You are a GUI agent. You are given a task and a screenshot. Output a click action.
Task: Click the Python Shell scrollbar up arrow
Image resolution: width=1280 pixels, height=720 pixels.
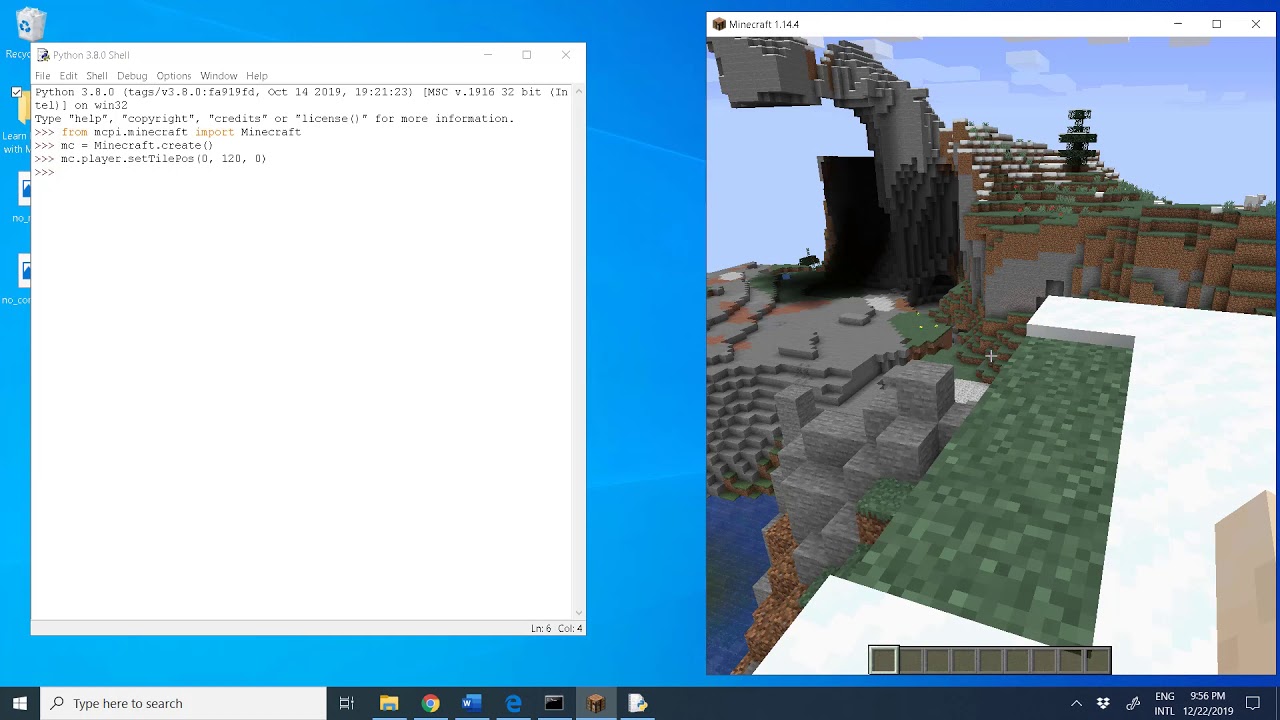click(578, 93)
